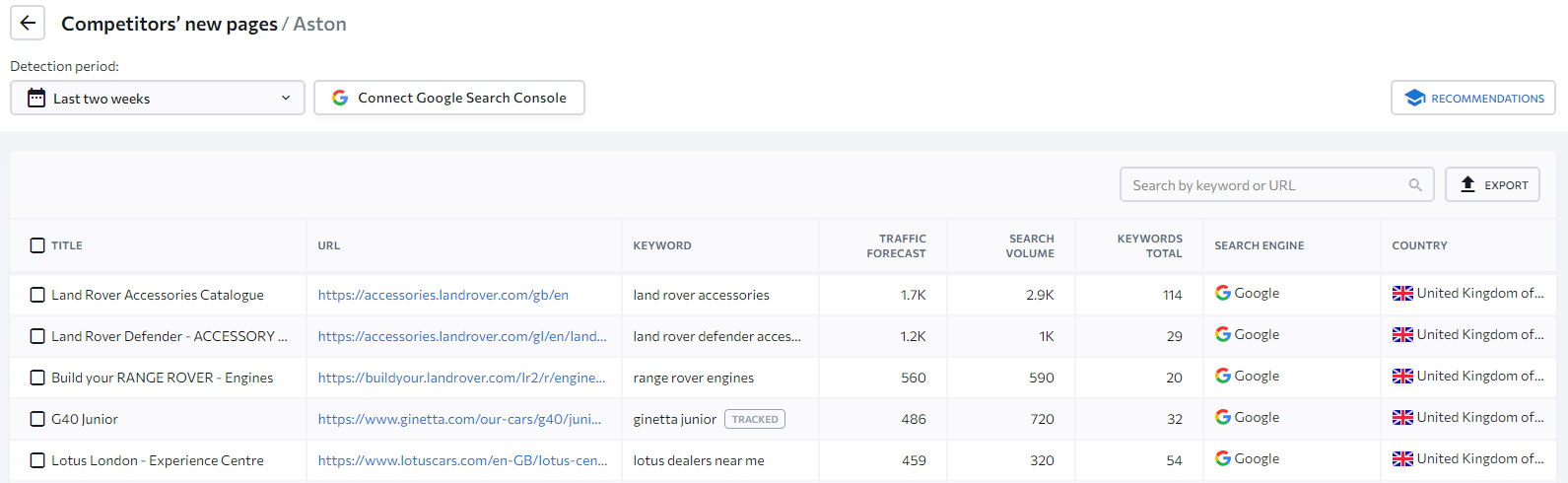Sort by the TRAFFIC FORECAST column header
Image resolution: width=1568 pixels, height=483 pixels.
(896, 245)
